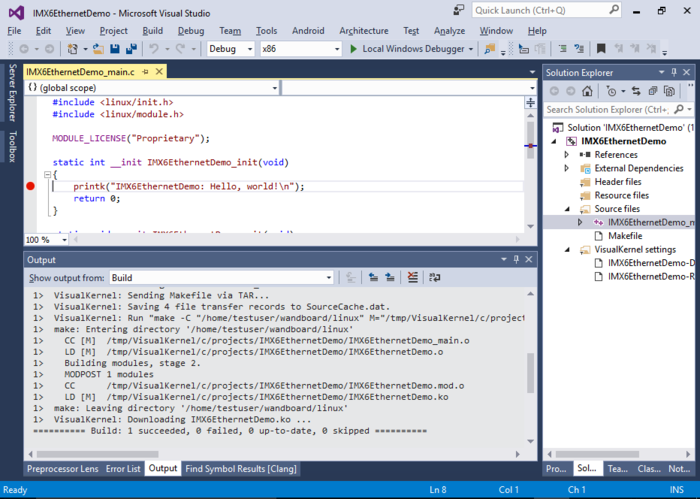Click the uncomment selected lines icon
Screen dimensions: 700x499
579,49
